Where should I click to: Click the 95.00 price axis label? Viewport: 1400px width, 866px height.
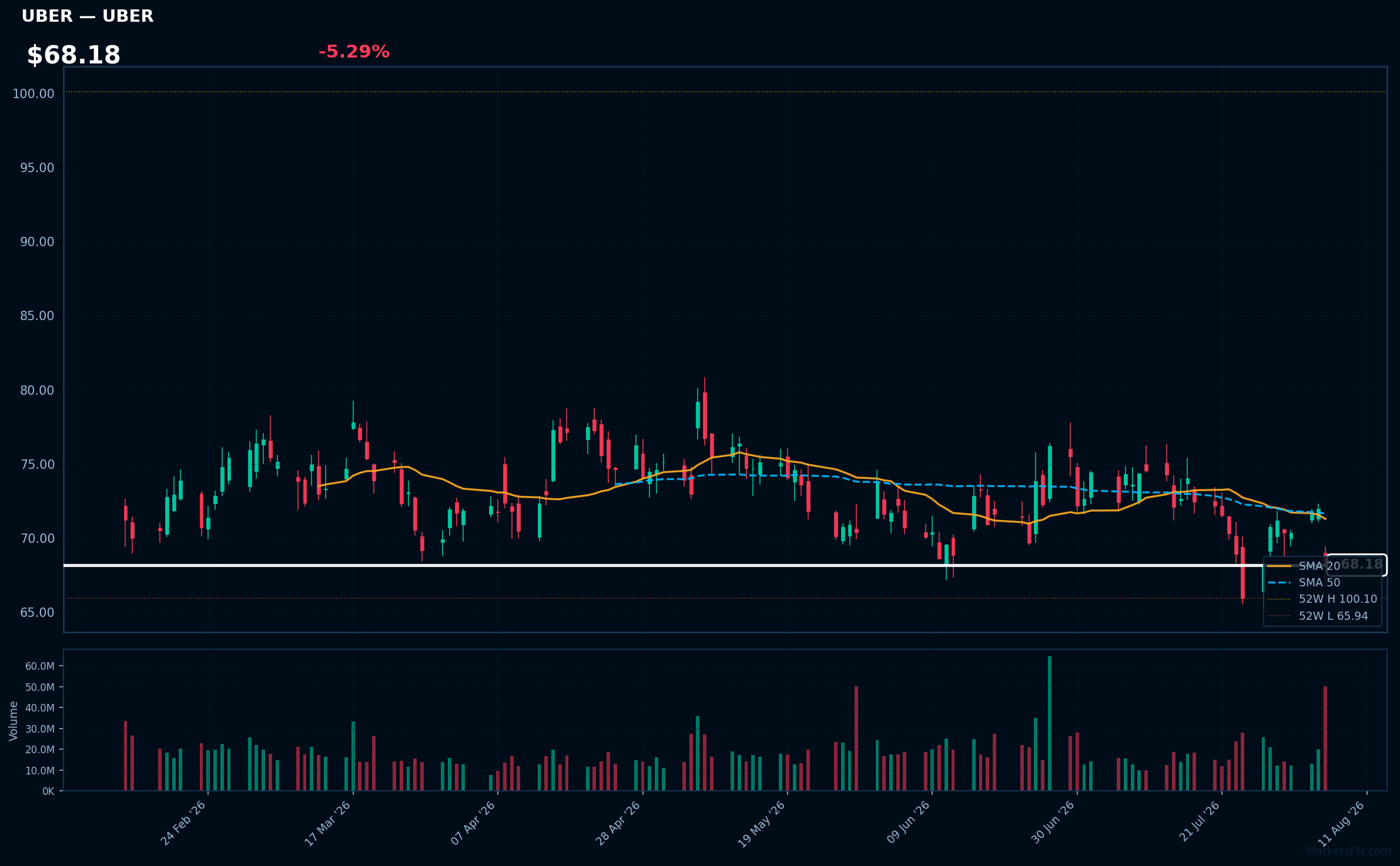coord(37,168)
